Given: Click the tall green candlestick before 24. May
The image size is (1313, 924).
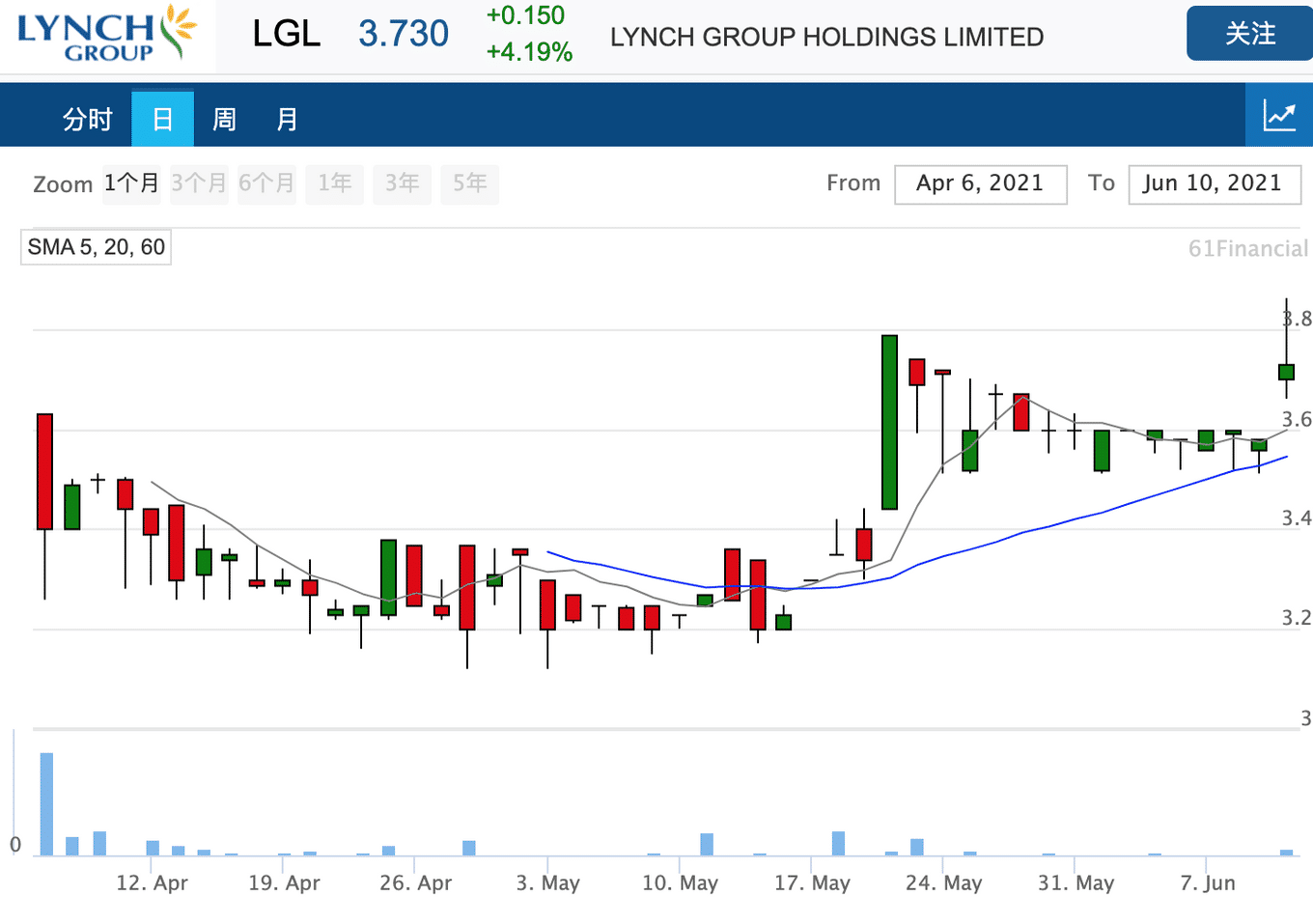Looking at the screenshot, I should pos(889,422).
